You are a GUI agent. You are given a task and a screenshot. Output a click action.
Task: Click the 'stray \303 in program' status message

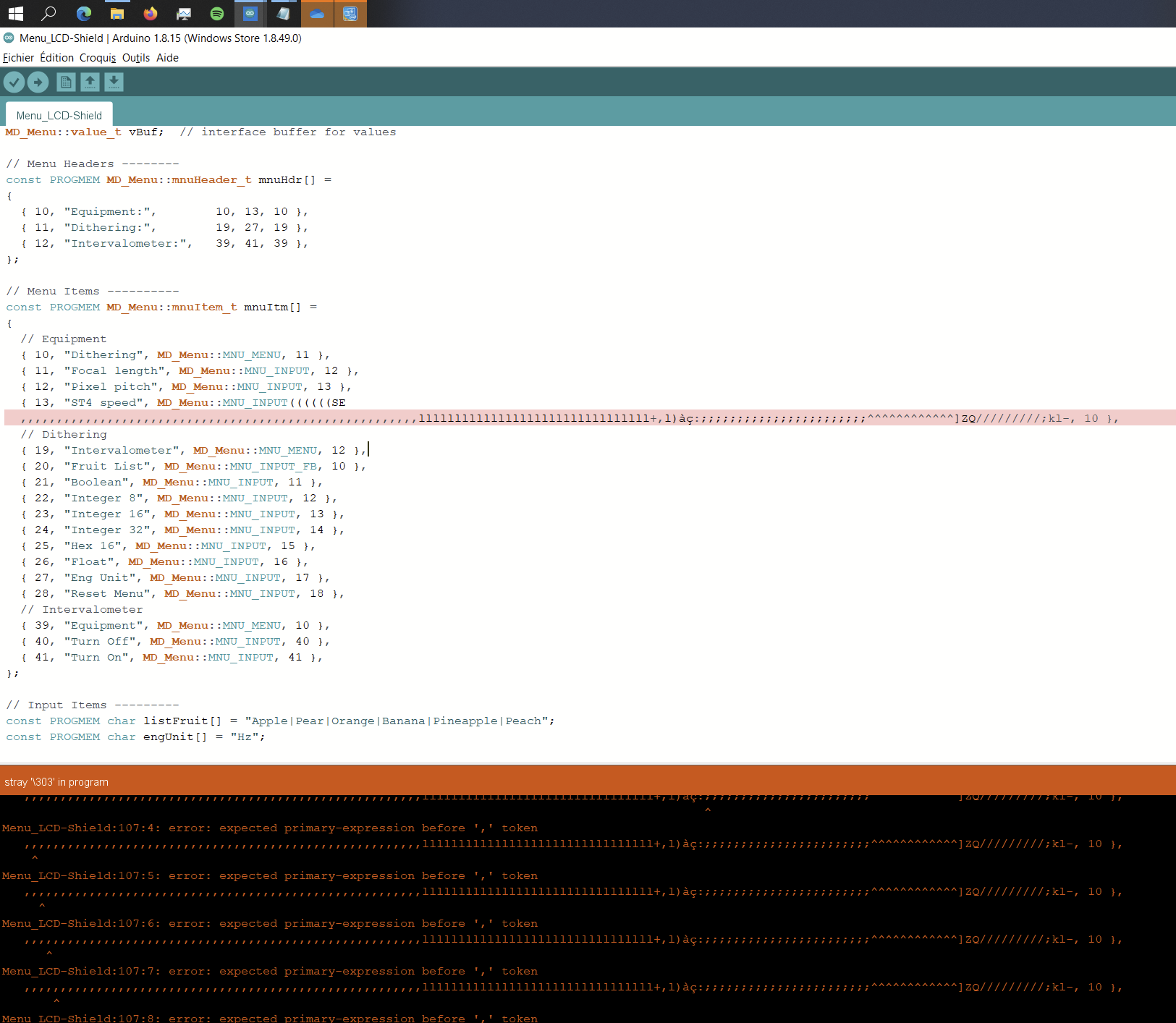56,782
